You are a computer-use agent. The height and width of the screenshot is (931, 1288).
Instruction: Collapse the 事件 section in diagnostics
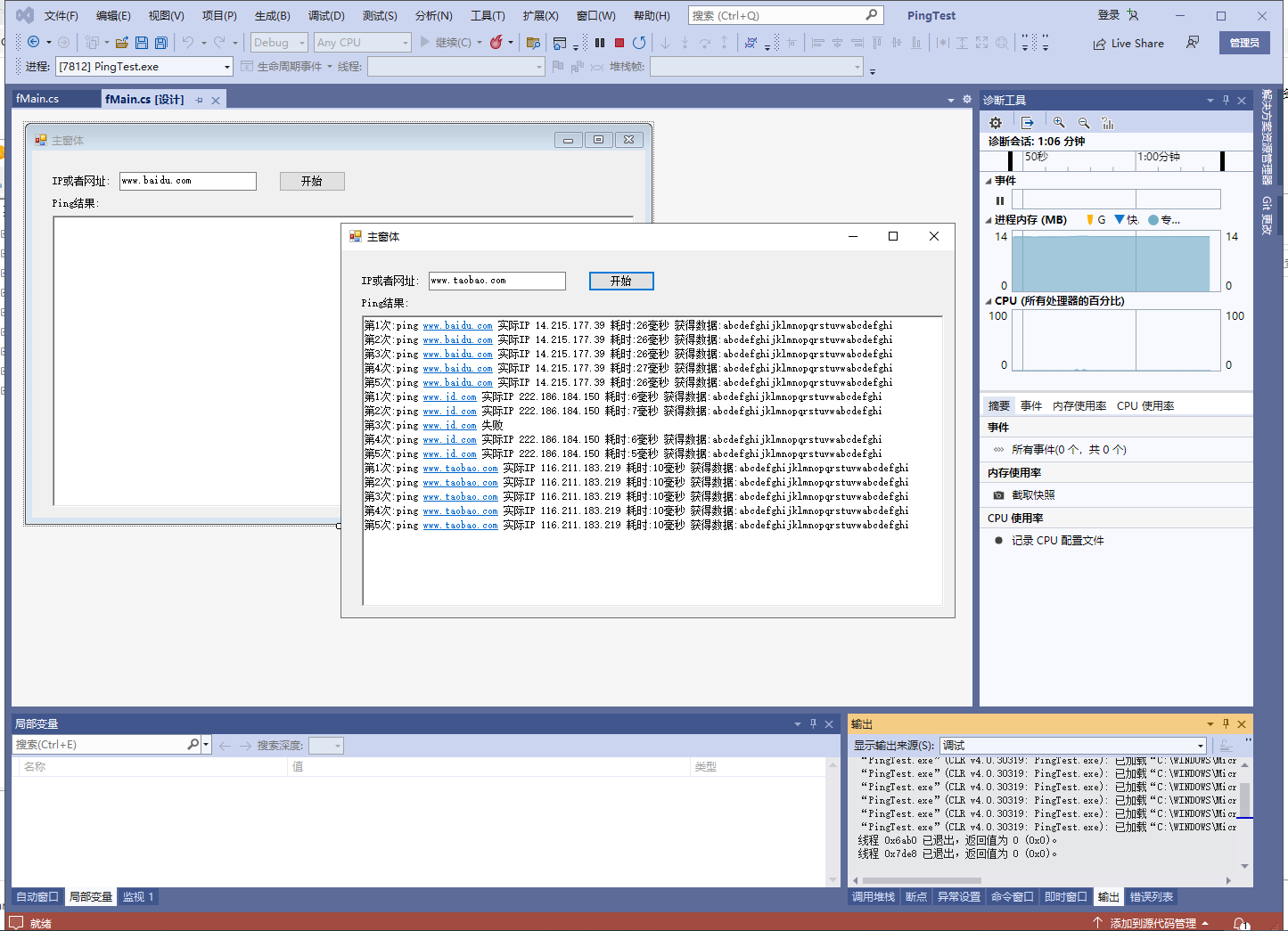tap(989, 181)
